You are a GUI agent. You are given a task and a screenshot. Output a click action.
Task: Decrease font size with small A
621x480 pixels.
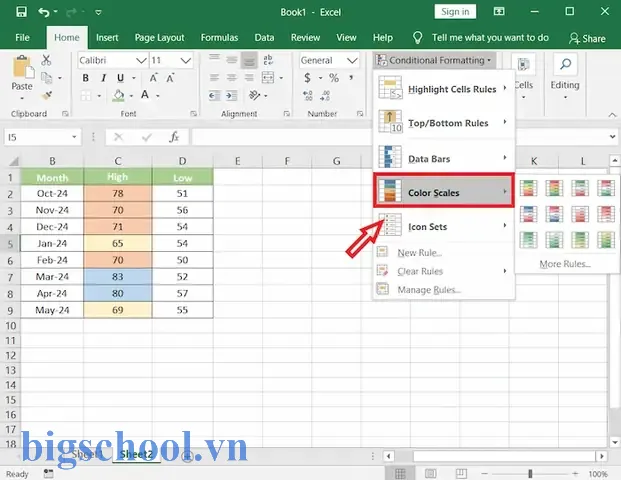(170, 78)
